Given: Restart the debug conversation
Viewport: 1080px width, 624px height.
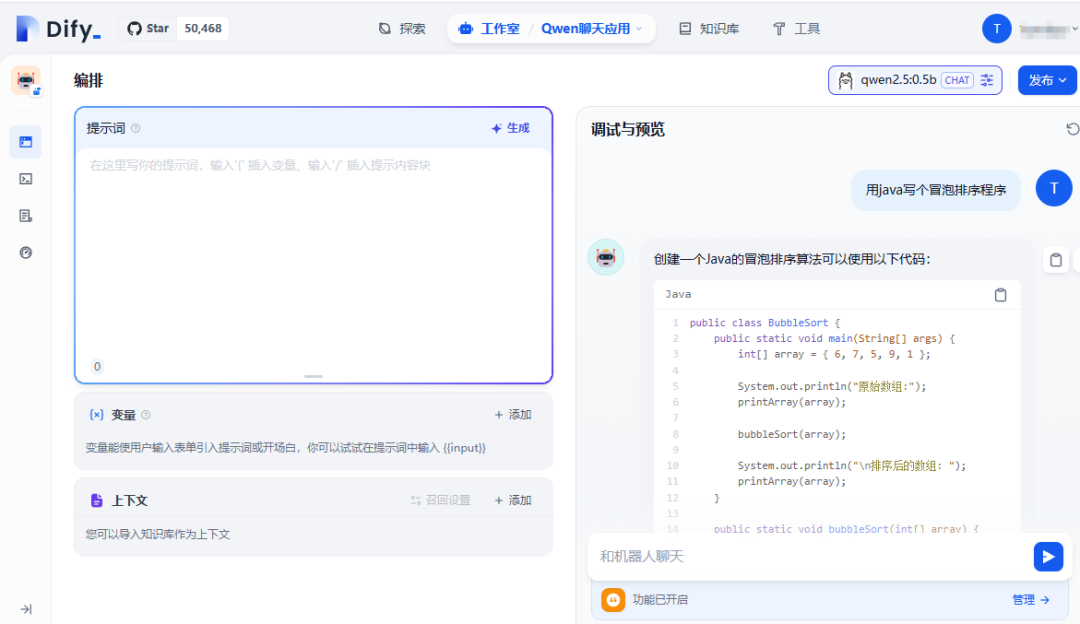Looking at the screenshot, I should [x=1072, y=129].
